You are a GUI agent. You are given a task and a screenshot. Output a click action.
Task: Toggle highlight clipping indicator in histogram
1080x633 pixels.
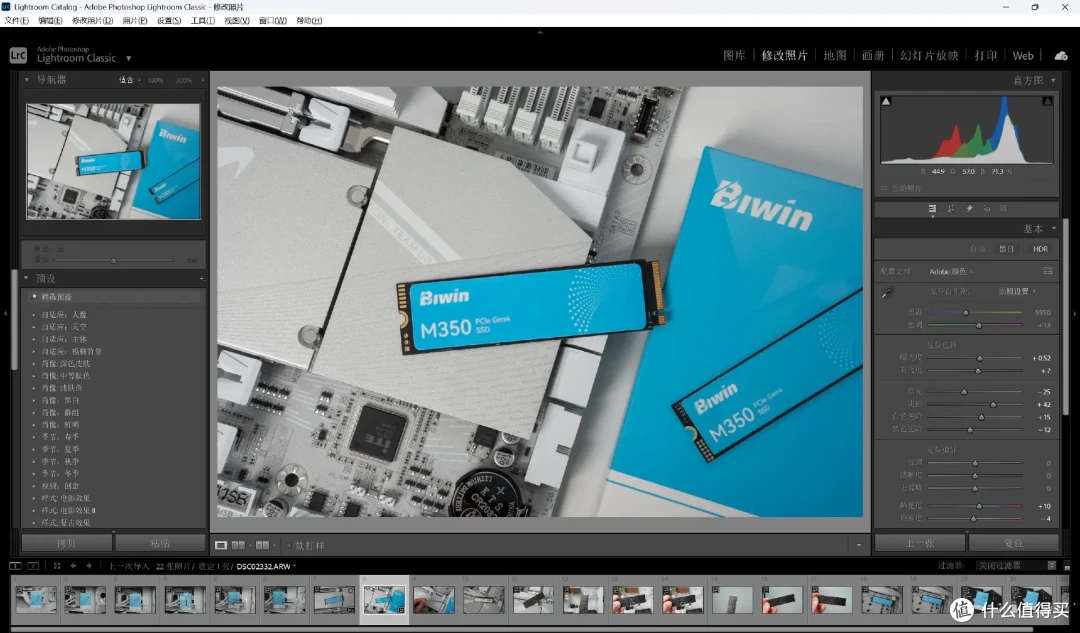pos(1048,101)
